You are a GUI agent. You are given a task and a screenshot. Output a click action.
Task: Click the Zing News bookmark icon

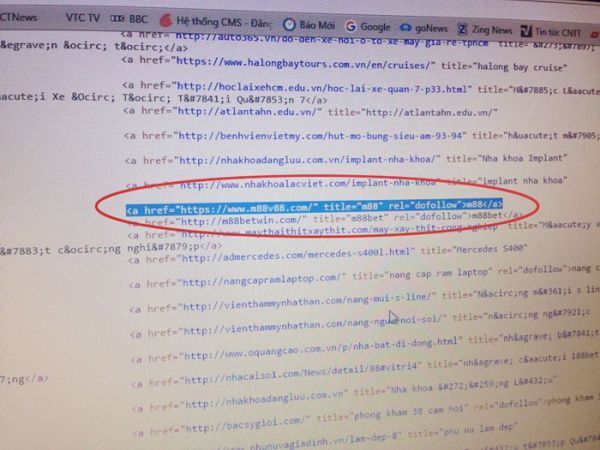(x=462, y=29)
